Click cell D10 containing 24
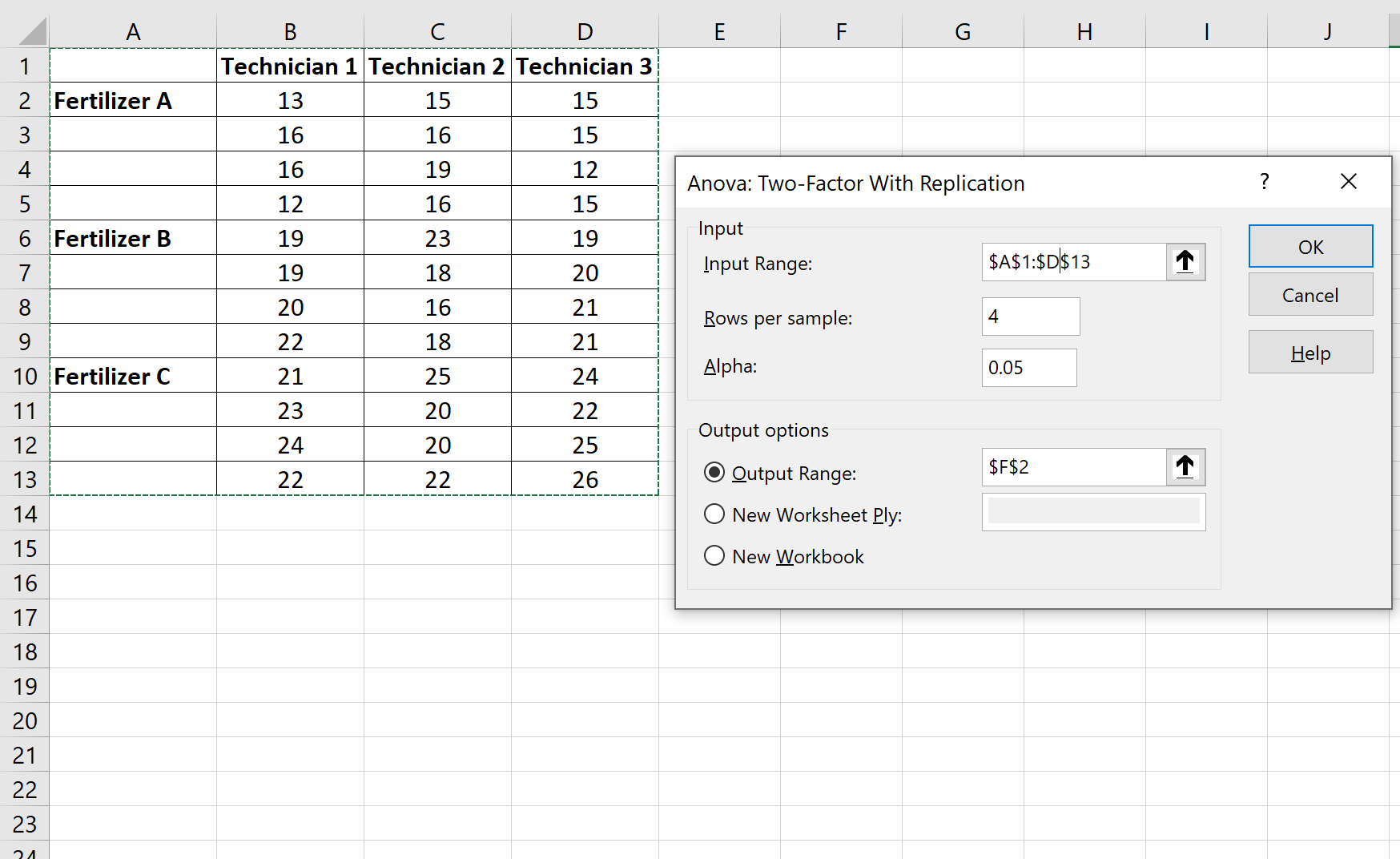 pos(585,376)
